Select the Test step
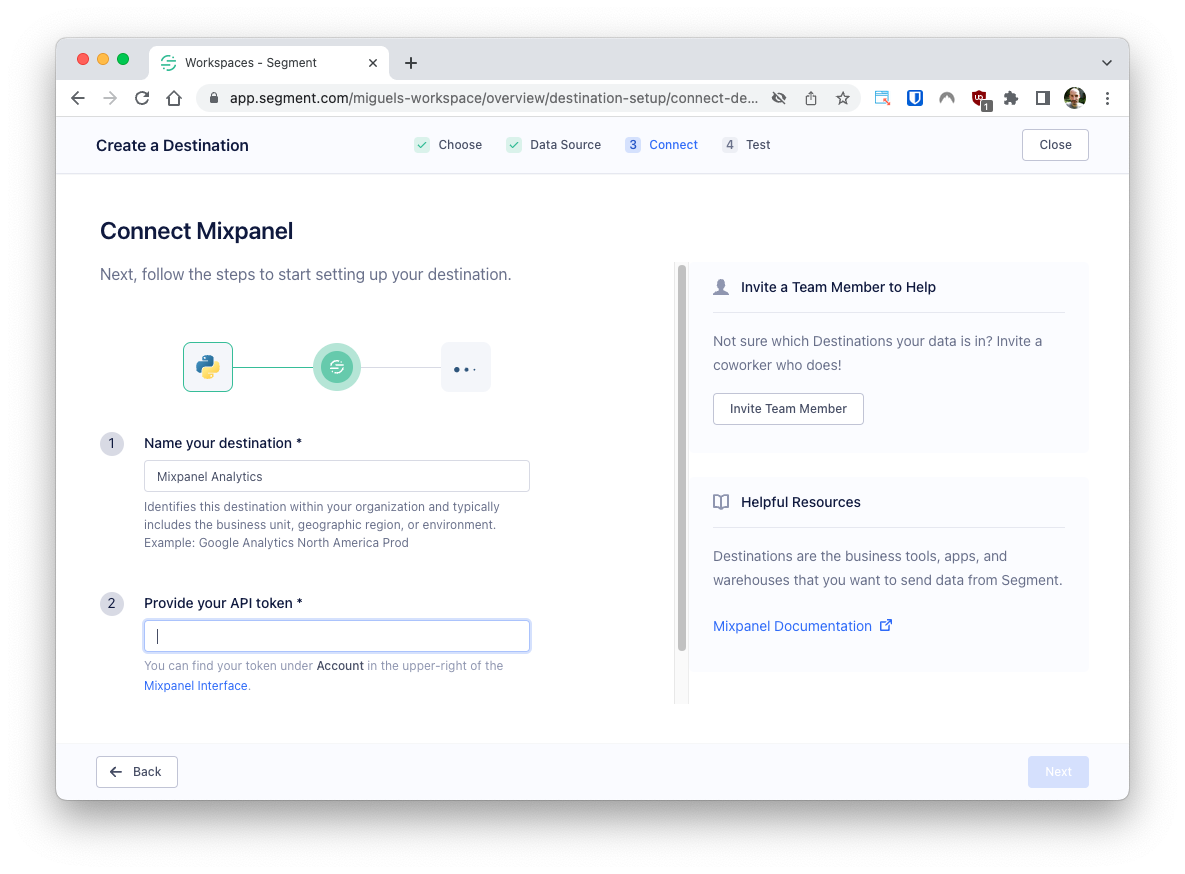Image resolution: width=1185 pixels, height=874 pixels. [x=746, y=144]
